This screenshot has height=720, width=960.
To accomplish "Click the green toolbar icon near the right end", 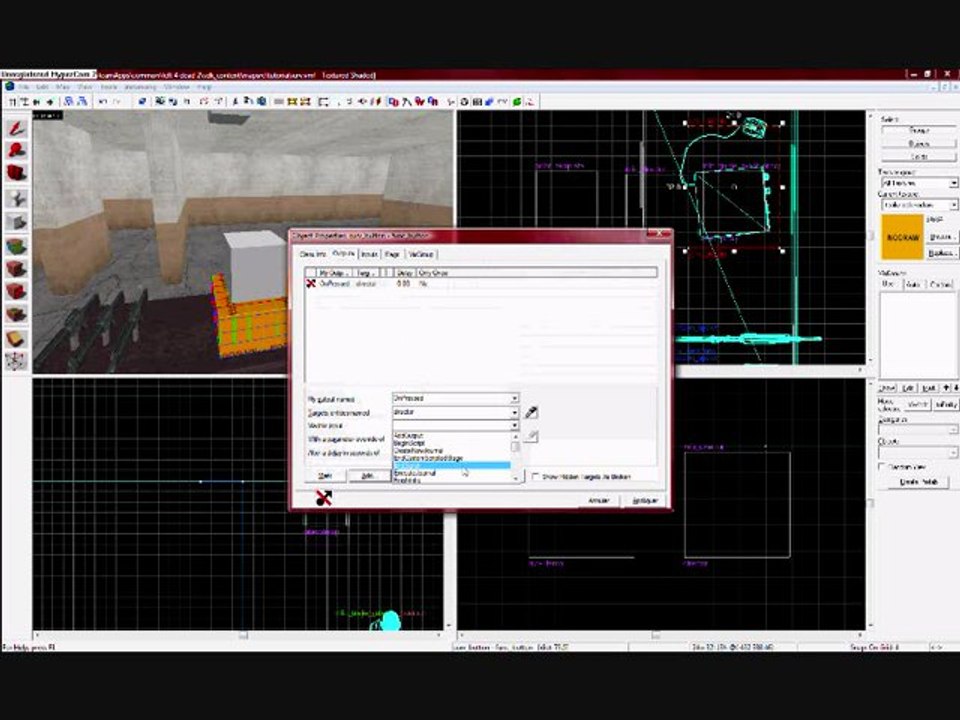I will click(x=517, y=102).
